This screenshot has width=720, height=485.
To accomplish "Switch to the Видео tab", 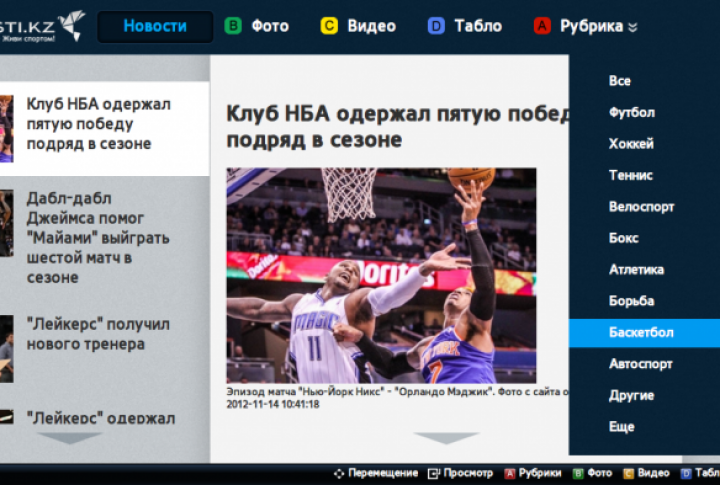I will point(371,26).
